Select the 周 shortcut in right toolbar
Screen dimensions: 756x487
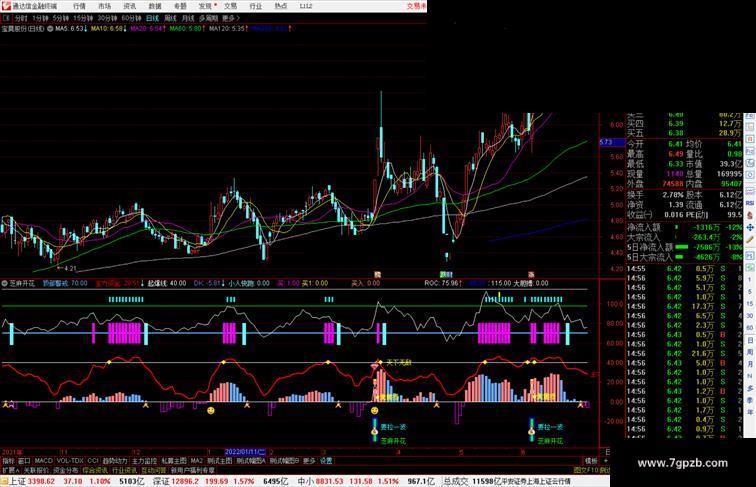click(x=750, y=352)
